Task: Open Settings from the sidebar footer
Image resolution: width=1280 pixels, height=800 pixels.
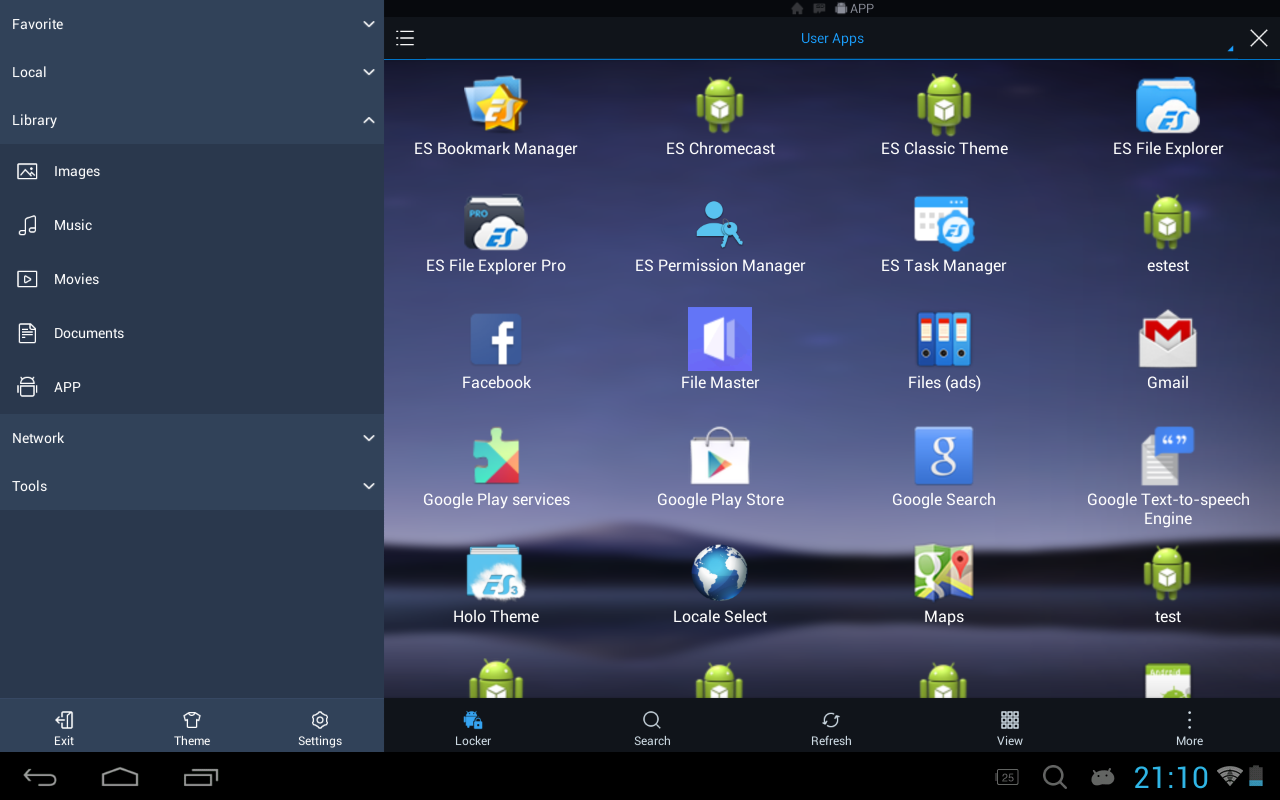Action: tap(320, 727)
